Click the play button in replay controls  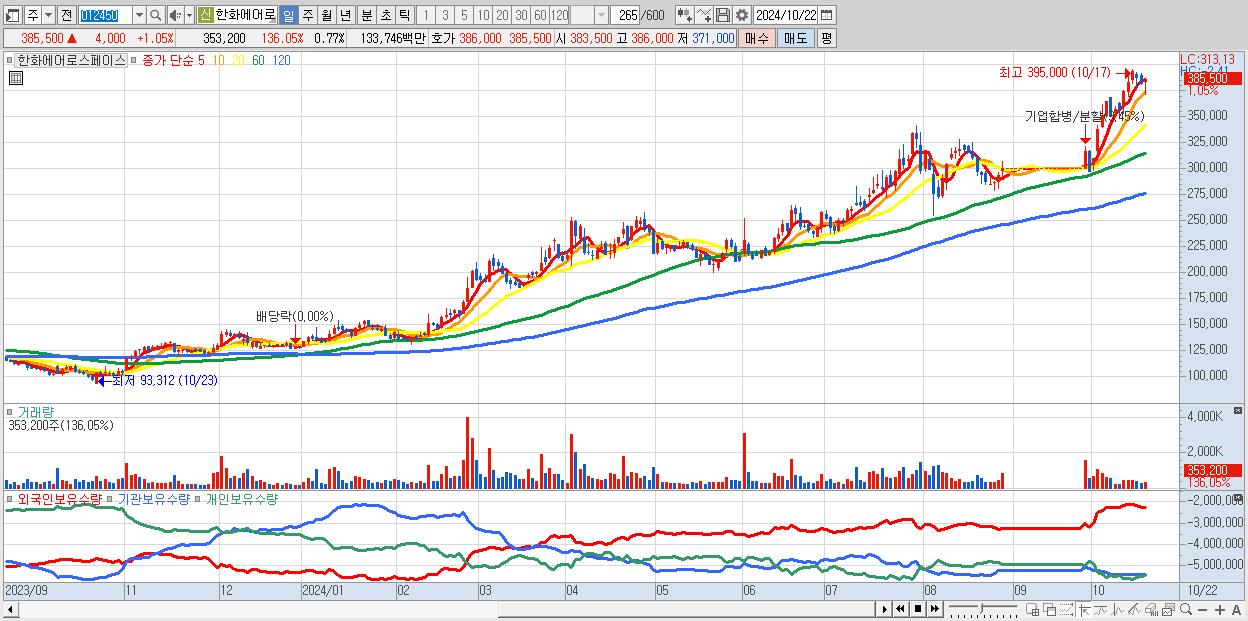(x=885, y=609)
